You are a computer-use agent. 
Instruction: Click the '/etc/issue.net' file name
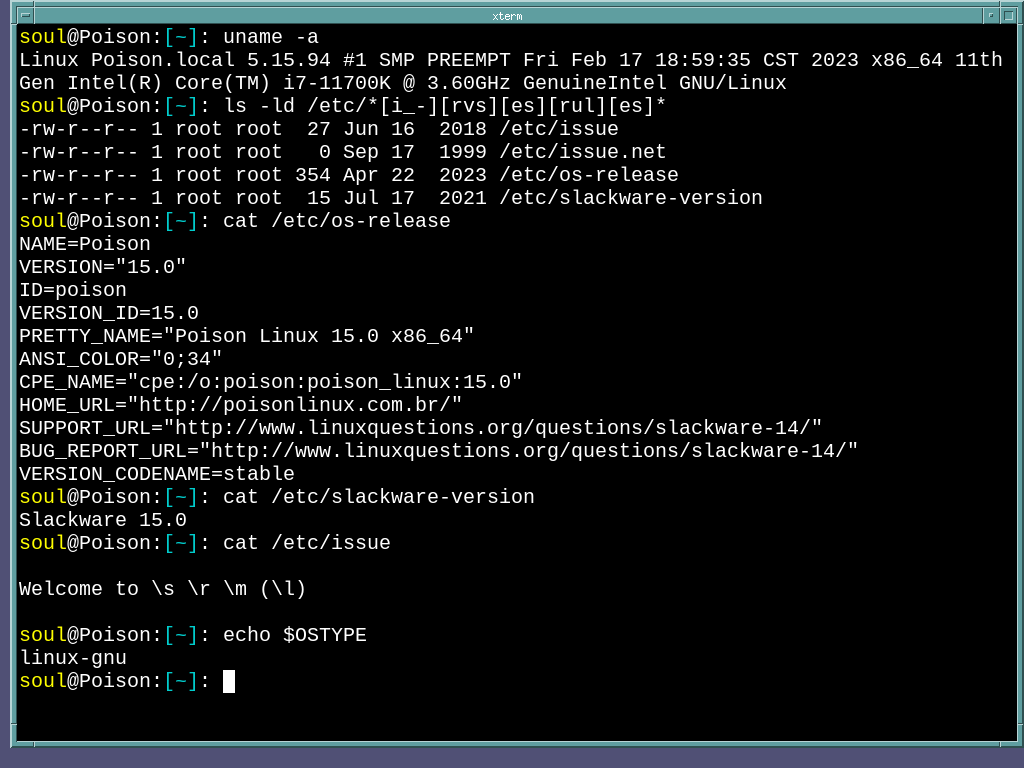(x=583, y=152)
